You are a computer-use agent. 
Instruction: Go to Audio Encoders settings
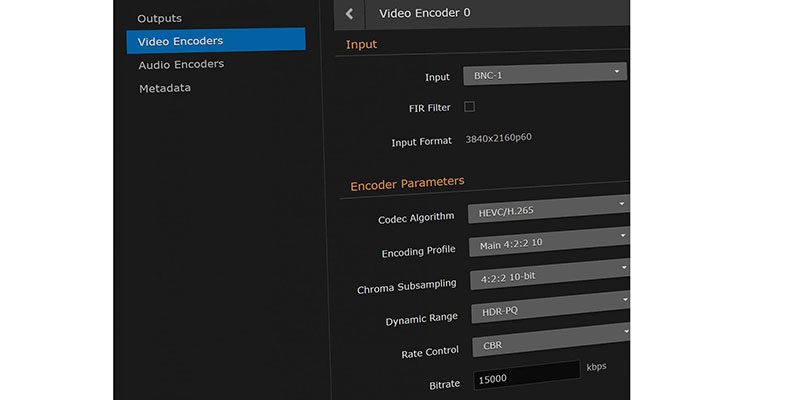point(181,64)
